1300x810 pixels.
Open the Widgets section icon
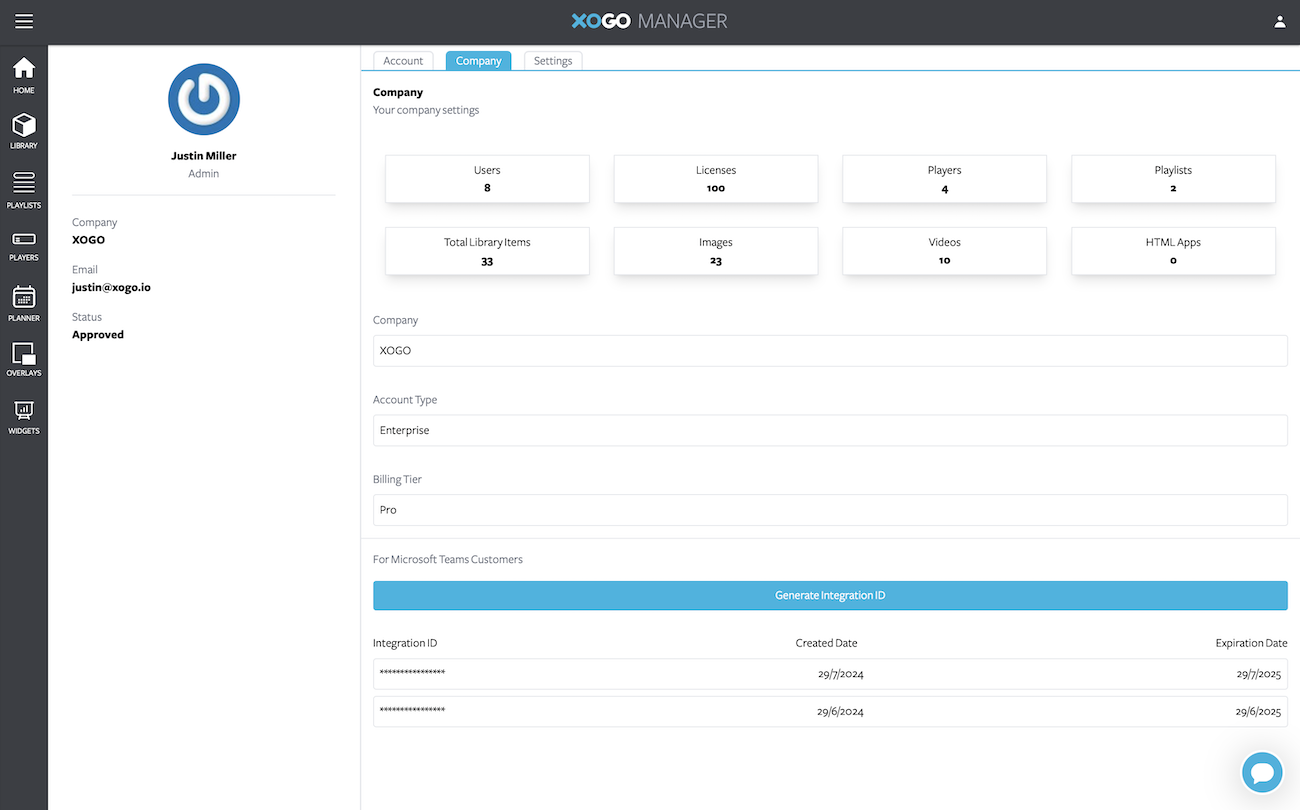coord(23,415)
